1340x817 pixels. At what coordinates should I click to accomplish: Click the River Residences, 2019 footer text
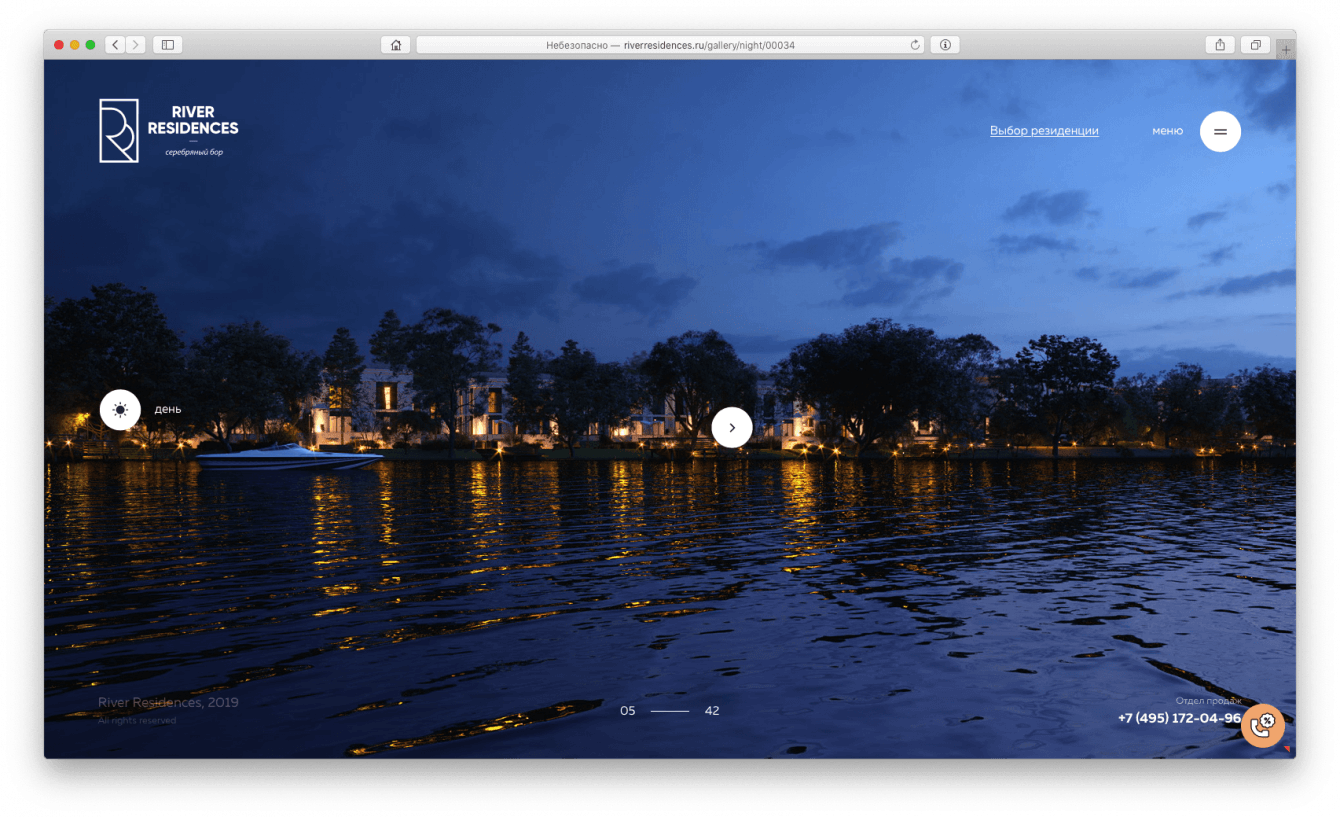coord(168,703)
